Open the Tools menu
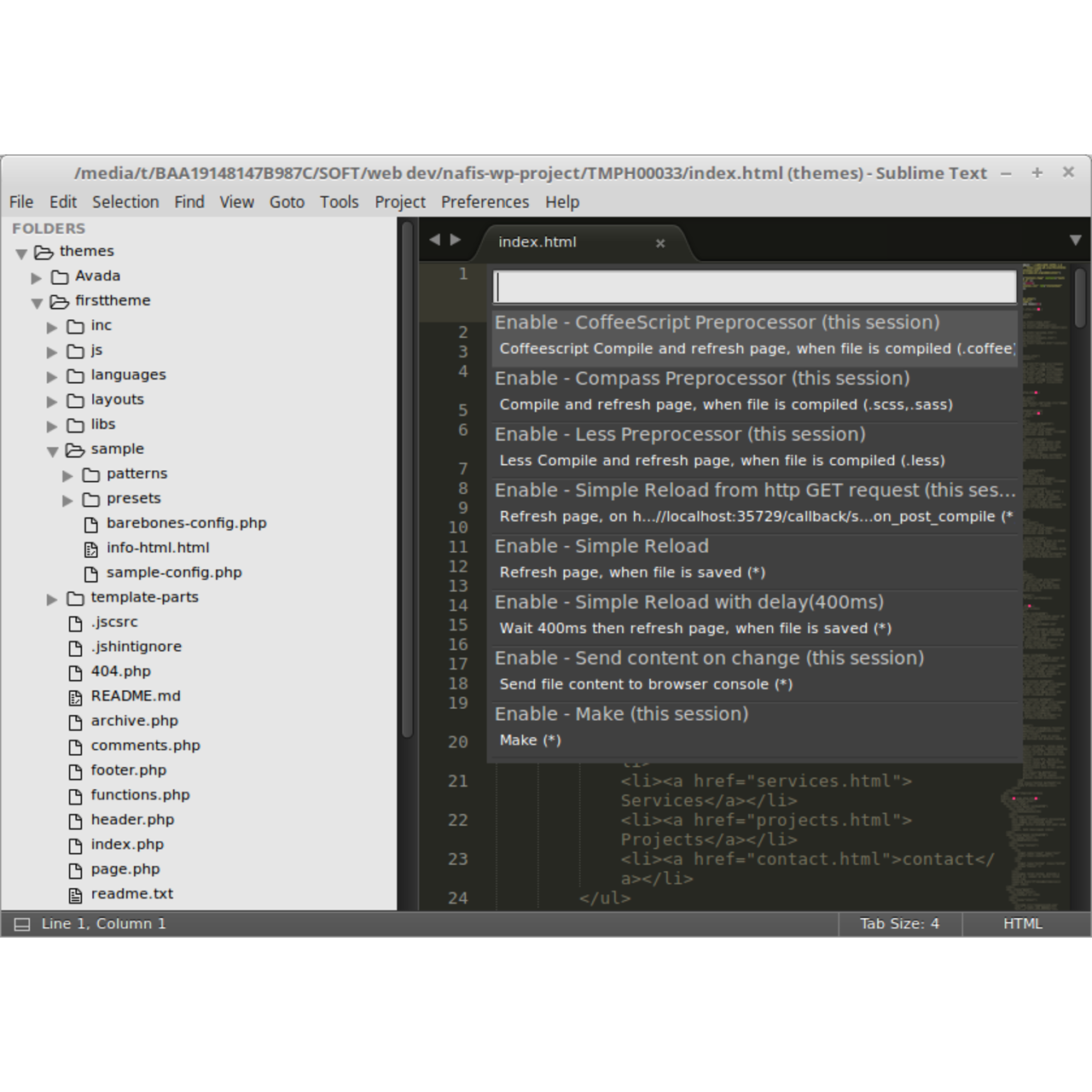The width and height of the screenshot is (1092, 1092). 339,202
